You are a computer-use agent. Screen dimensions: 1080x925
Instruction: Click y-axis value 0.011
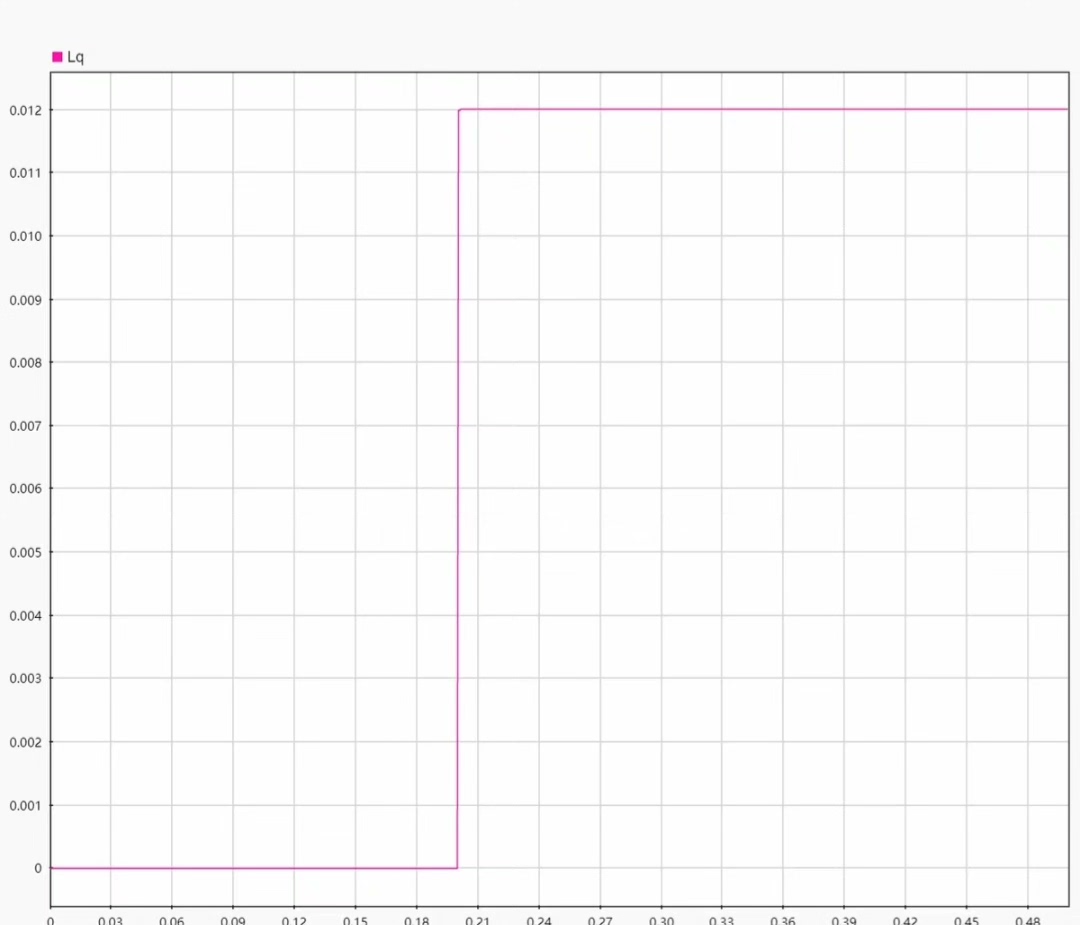pyautogui.click(x=25, y=173)
